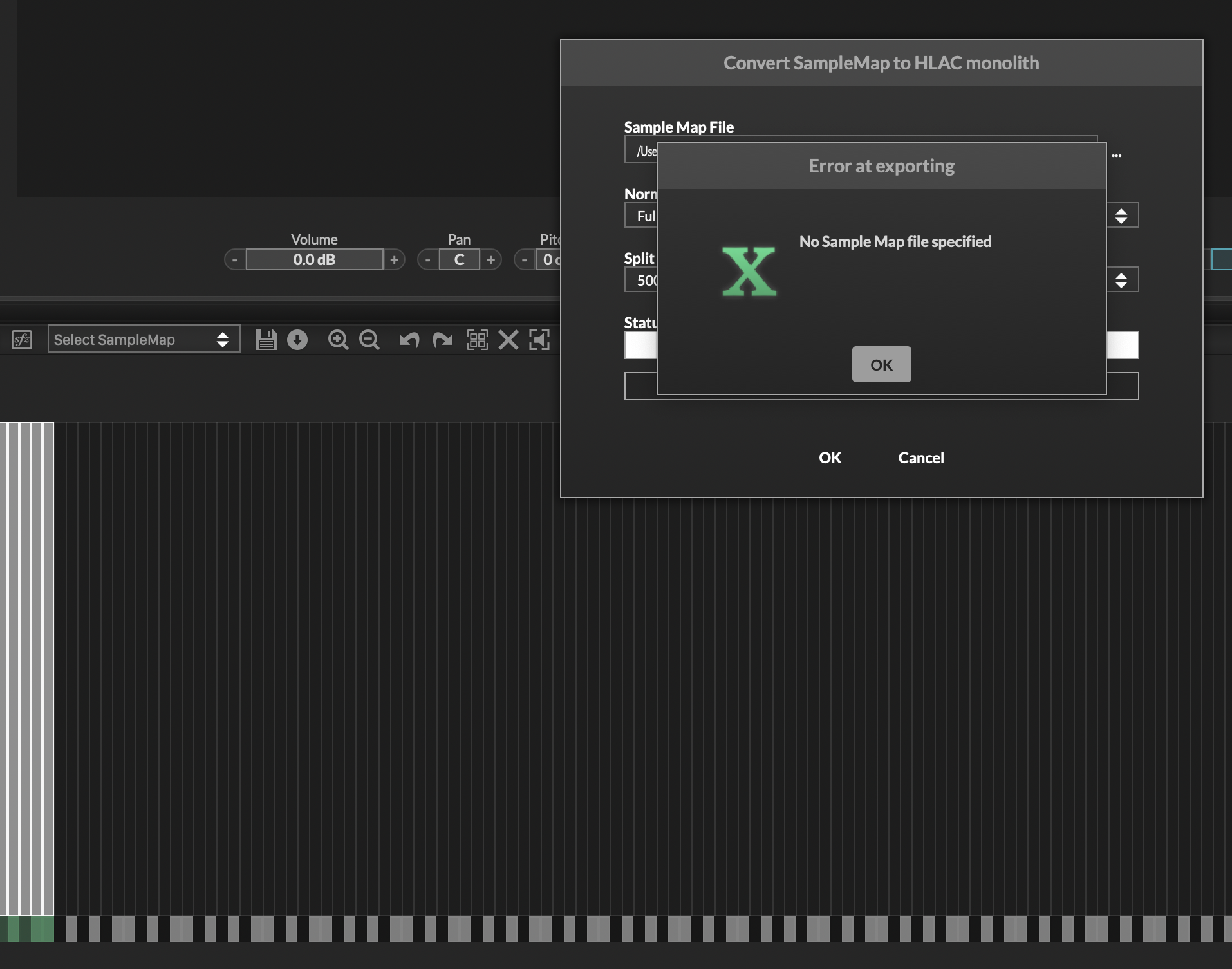
Task: Click the green X error icon
Action: click(x=749, y=271)
